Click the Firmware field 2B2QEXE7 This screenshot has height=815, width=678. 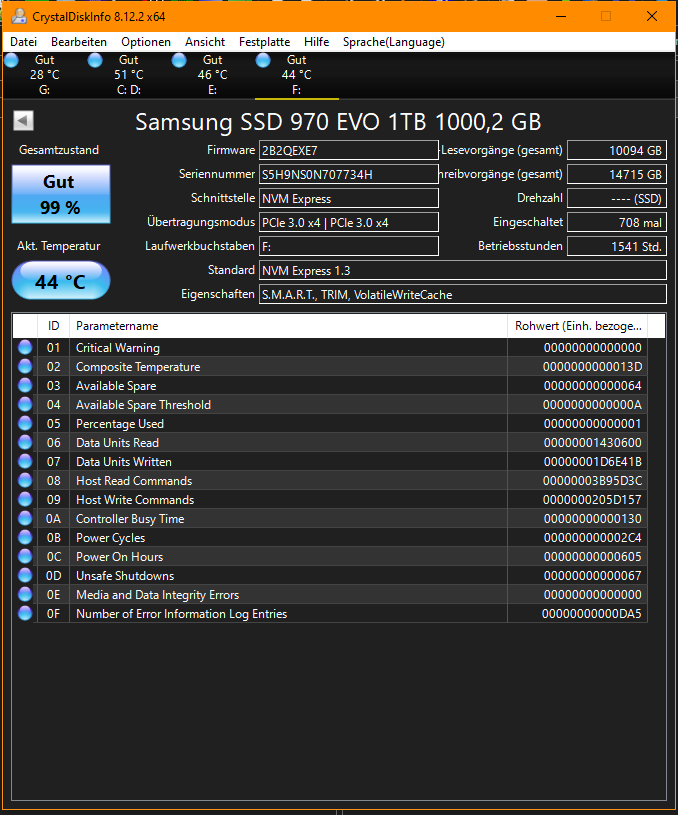pyautogui.click(x=348, y=150)
